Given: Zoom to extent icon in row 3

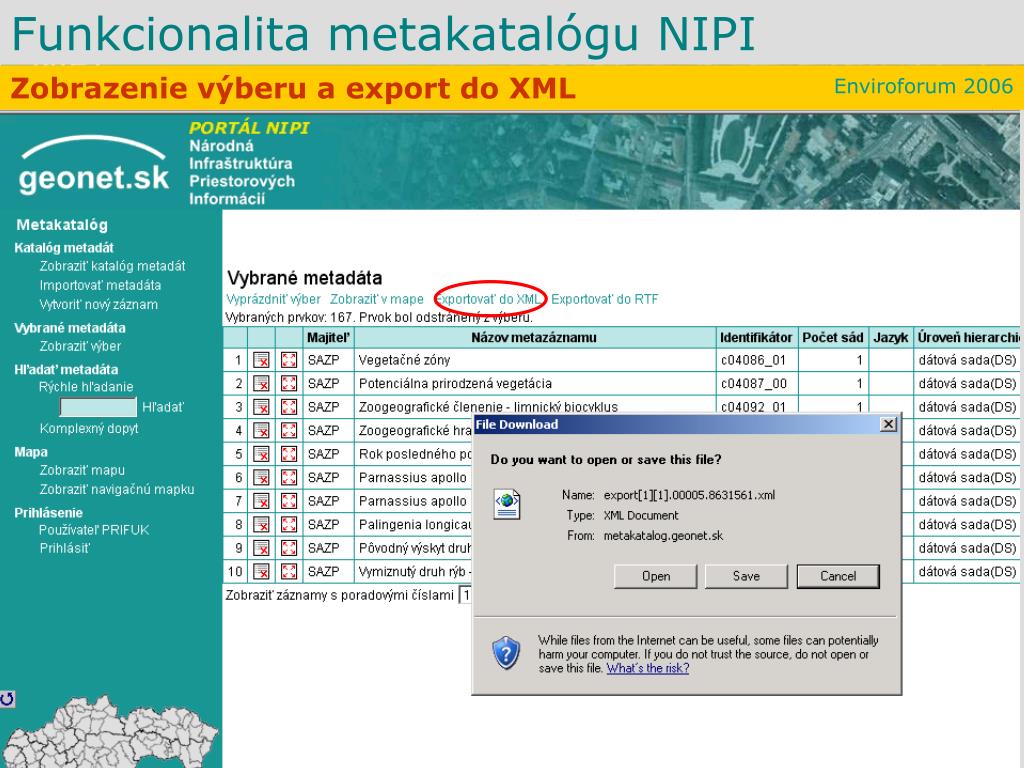Looking at the screenshot, I should [289, 407].
